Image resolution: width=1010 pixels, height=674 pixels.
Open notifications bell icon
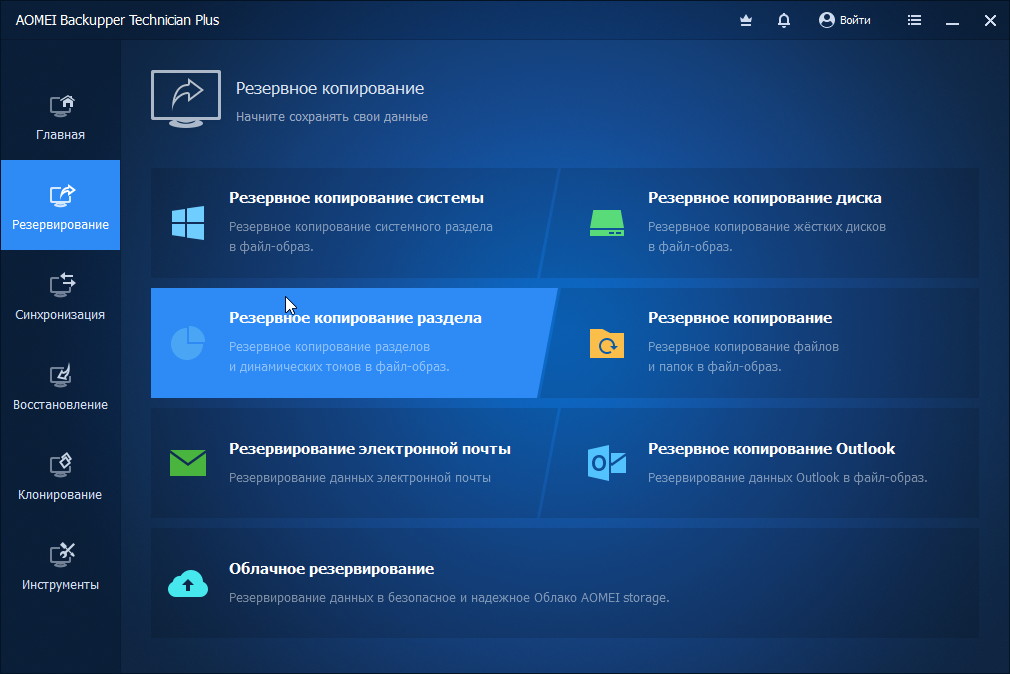click(x=784, y=21)
